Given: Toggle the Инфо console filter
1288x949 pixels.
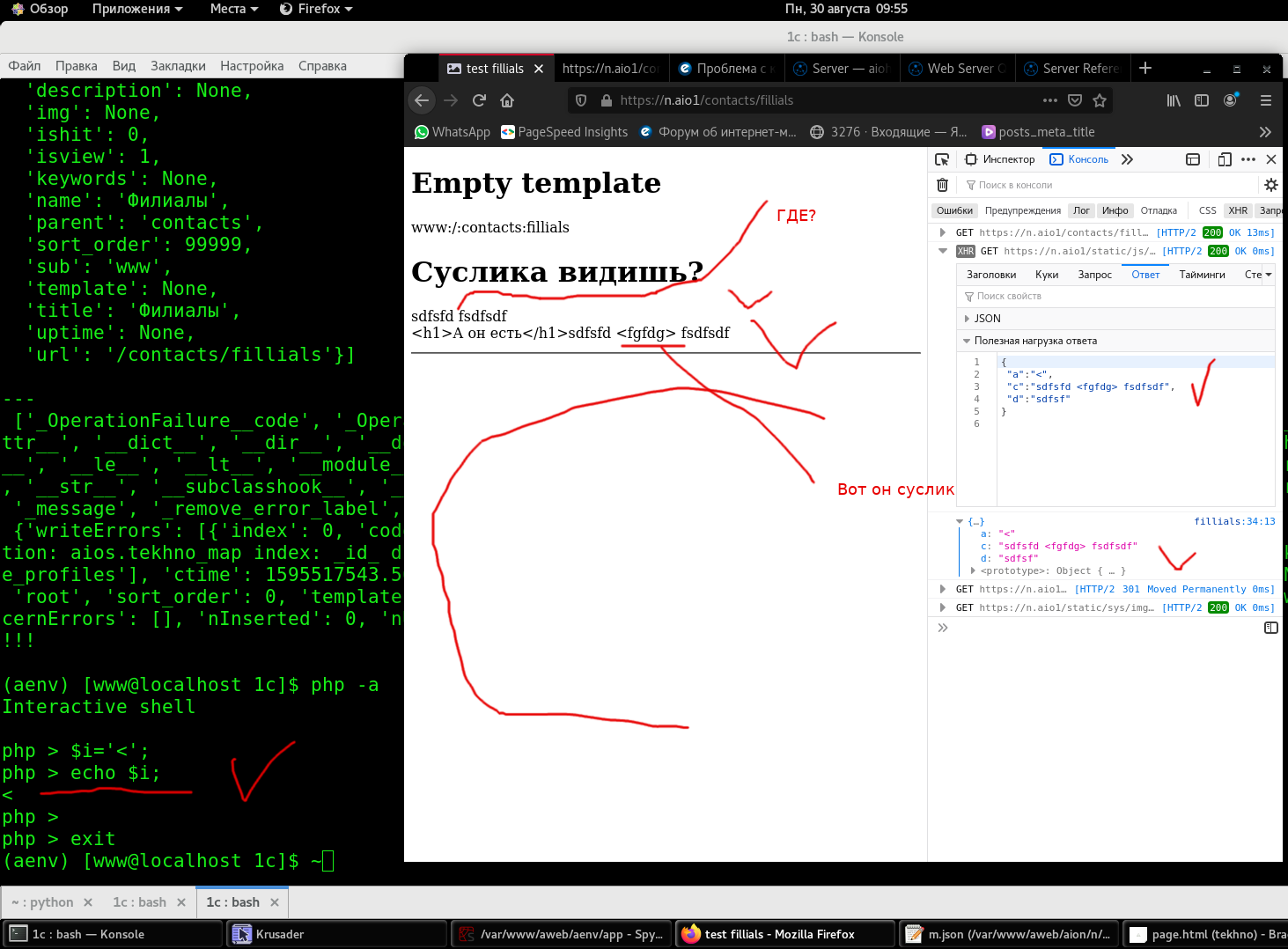Looking at the screenshot, I should click(x=1115, y=210).
